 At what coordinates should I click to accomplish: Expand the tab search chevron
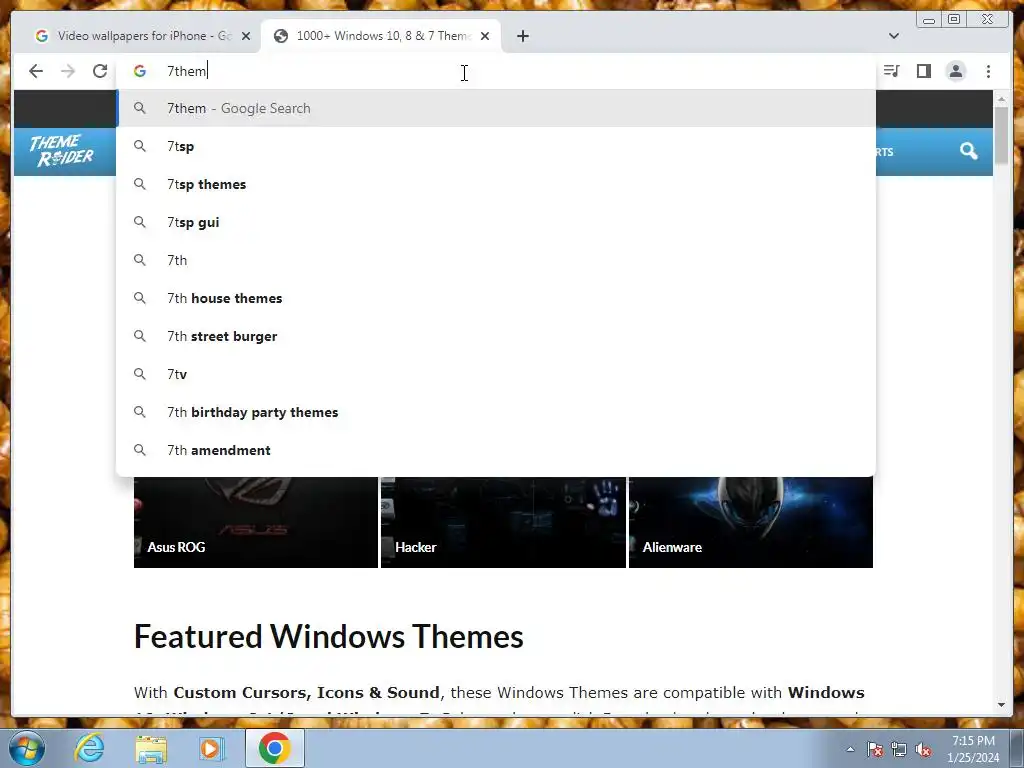[893, 36]
